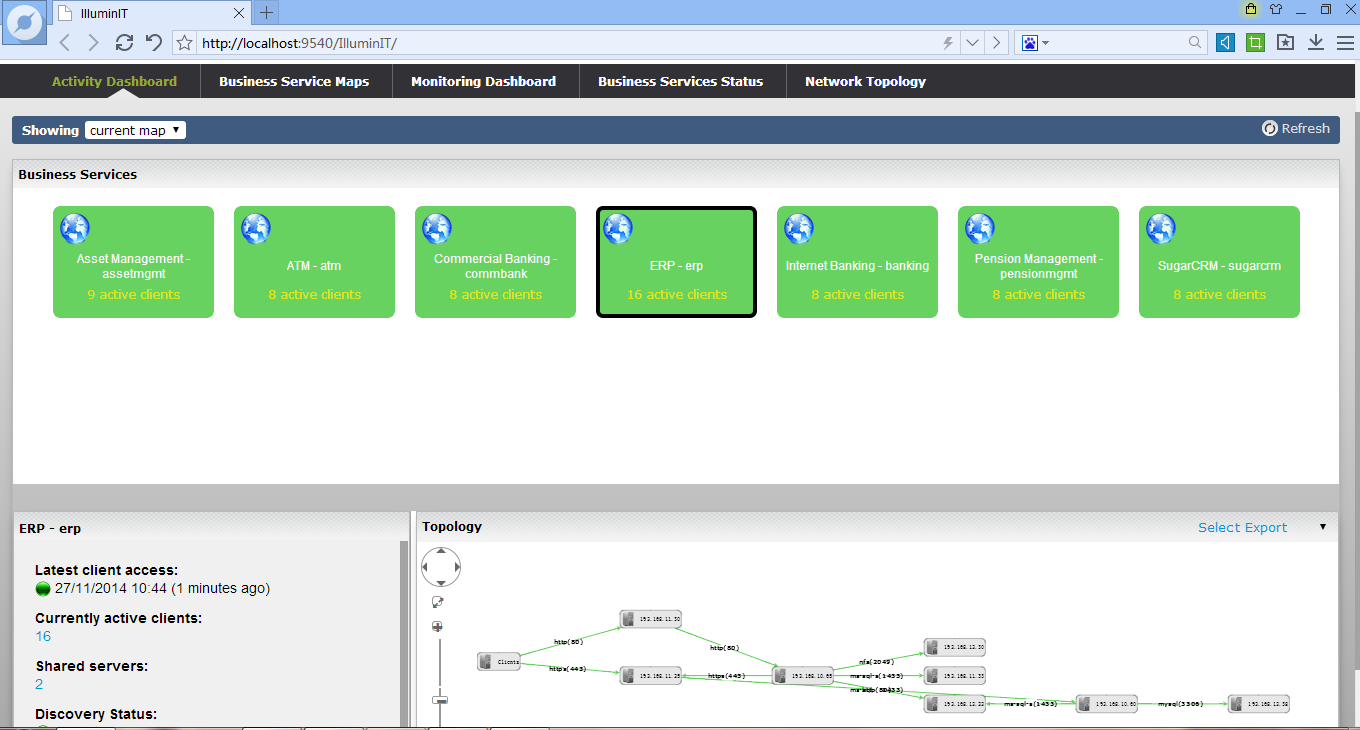
Task: Bookmark the page with the star icon
Action: [x=184, y=43]
